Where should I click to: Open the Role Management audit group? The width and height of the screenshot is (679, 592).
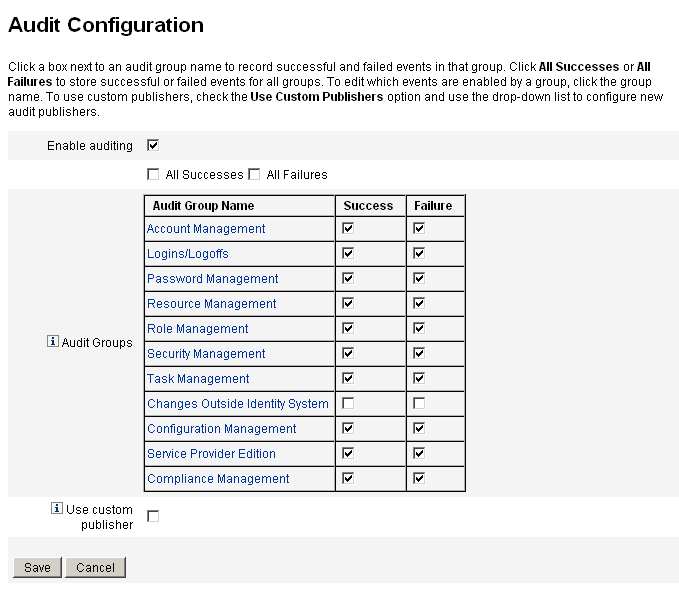[x=197, y=329]
